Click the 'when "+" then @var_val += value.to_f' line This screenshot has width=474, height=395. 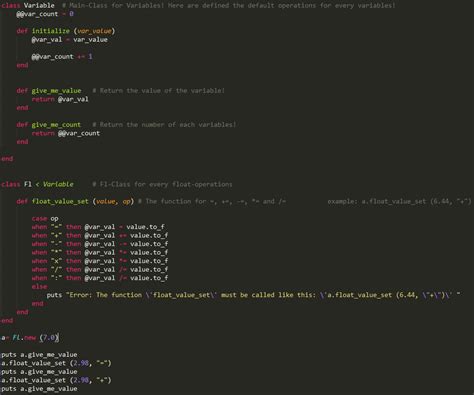(100, 236)
